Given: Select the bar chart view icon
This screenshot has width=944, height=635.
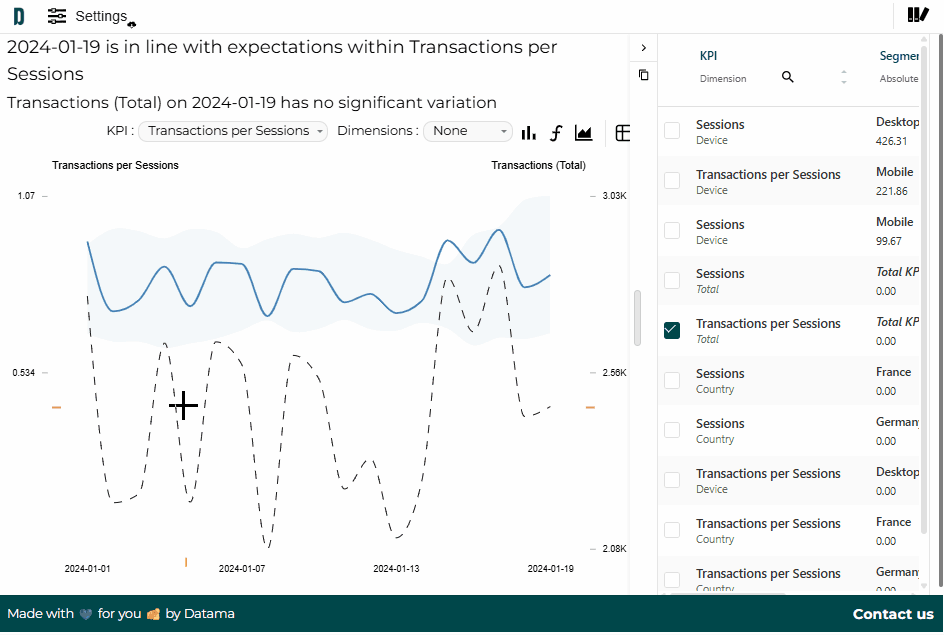Looking at the screenshot, I should [x=529, y=132].
